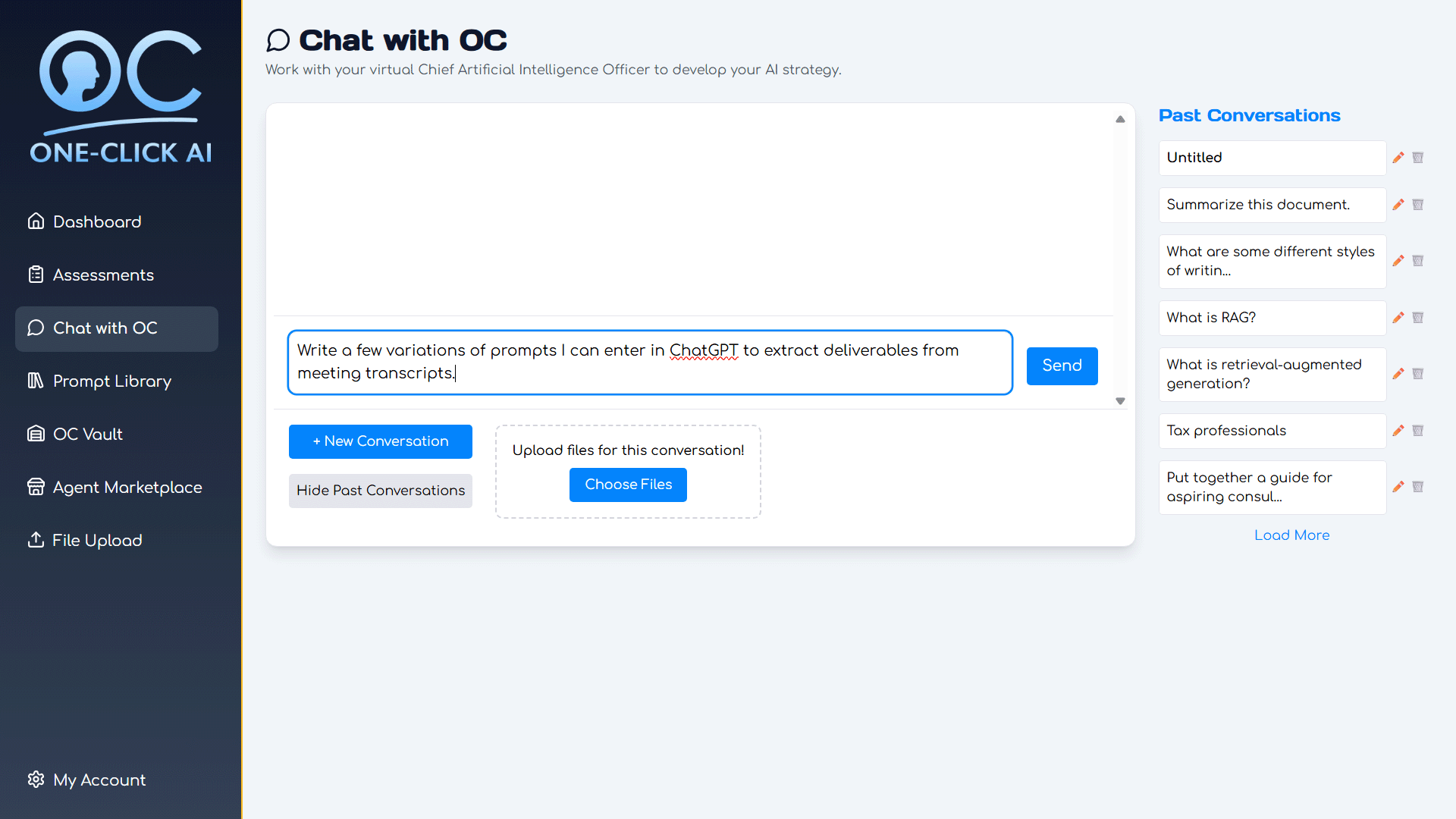The height and width of the screenshot is (819, 1456).
Task: Click Choose Files to upload
Action: pos(628,485)
